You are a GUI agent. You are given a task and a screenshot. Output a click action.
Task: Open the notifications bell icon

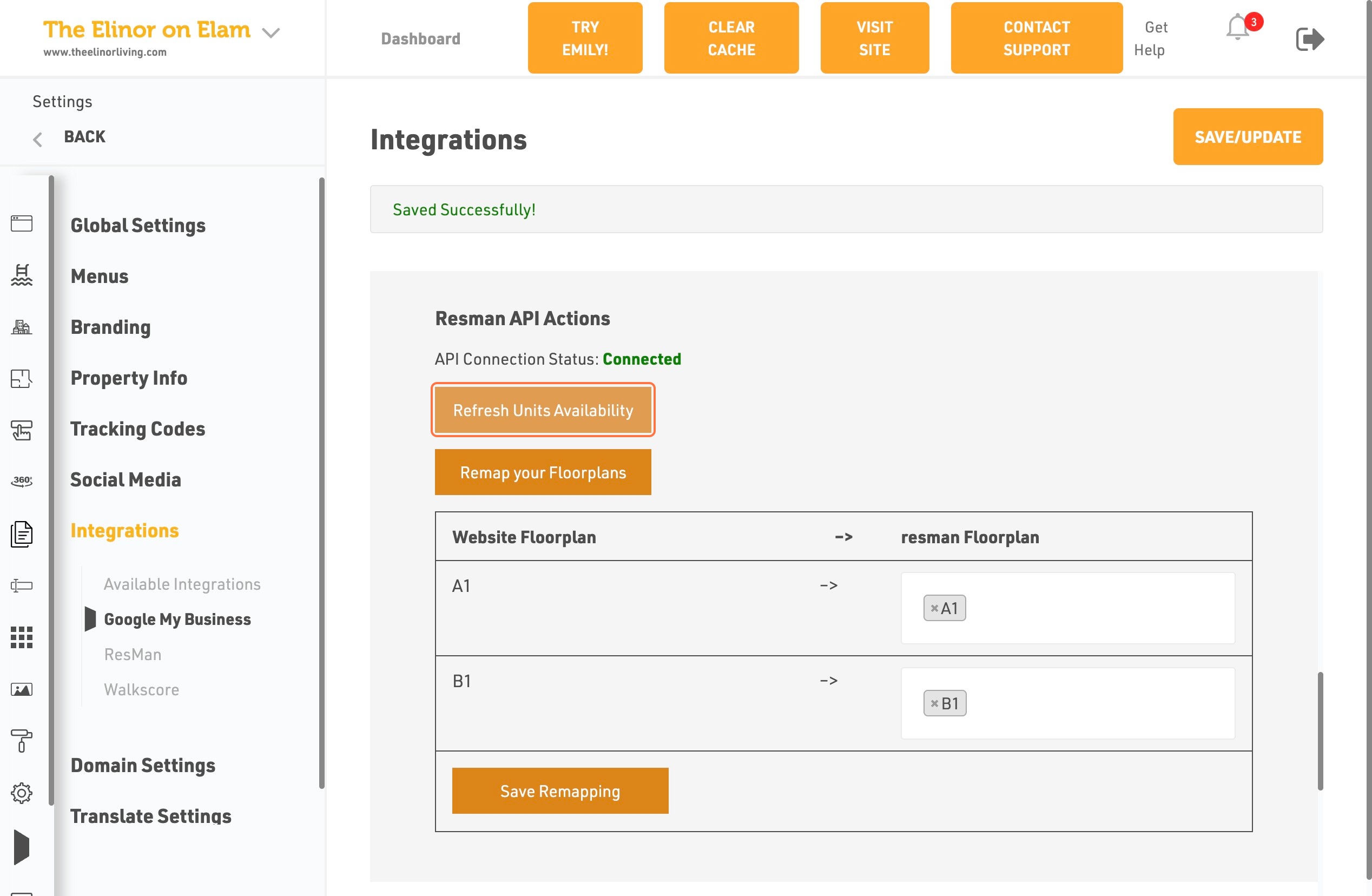click(x=1238, y=28)
